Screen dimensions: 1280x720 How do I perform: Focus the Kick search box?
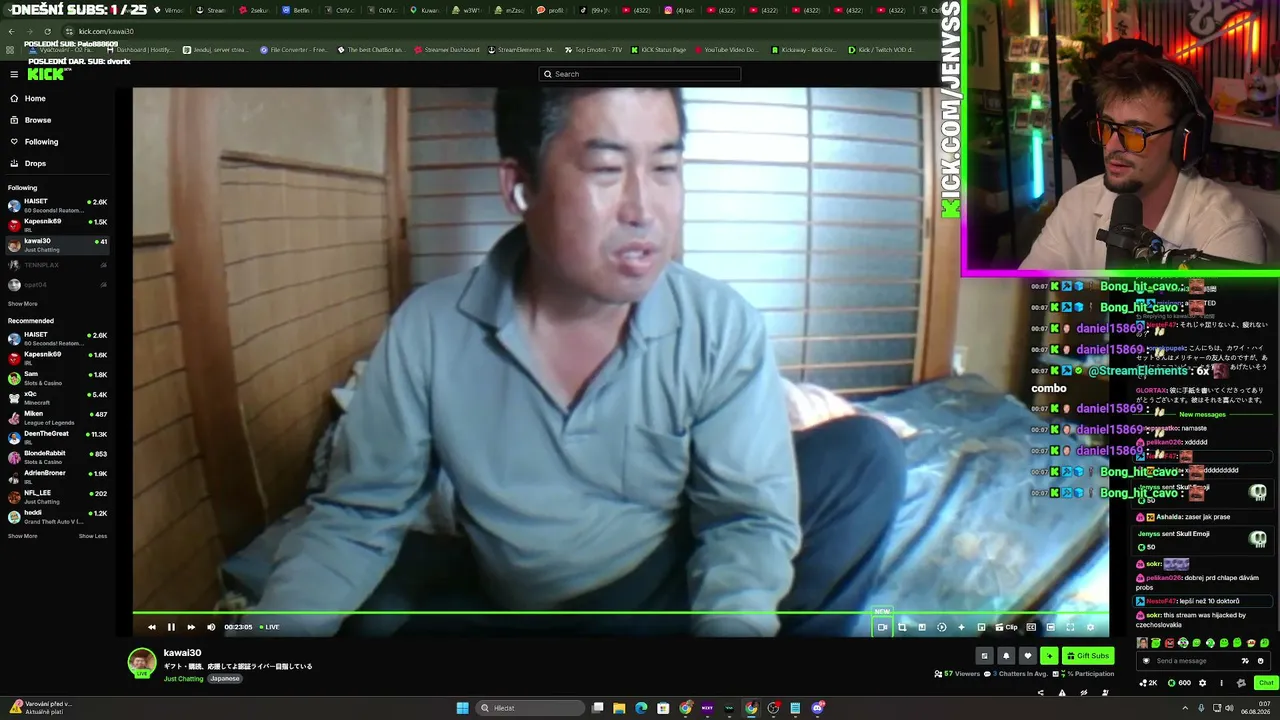[640, 74]
